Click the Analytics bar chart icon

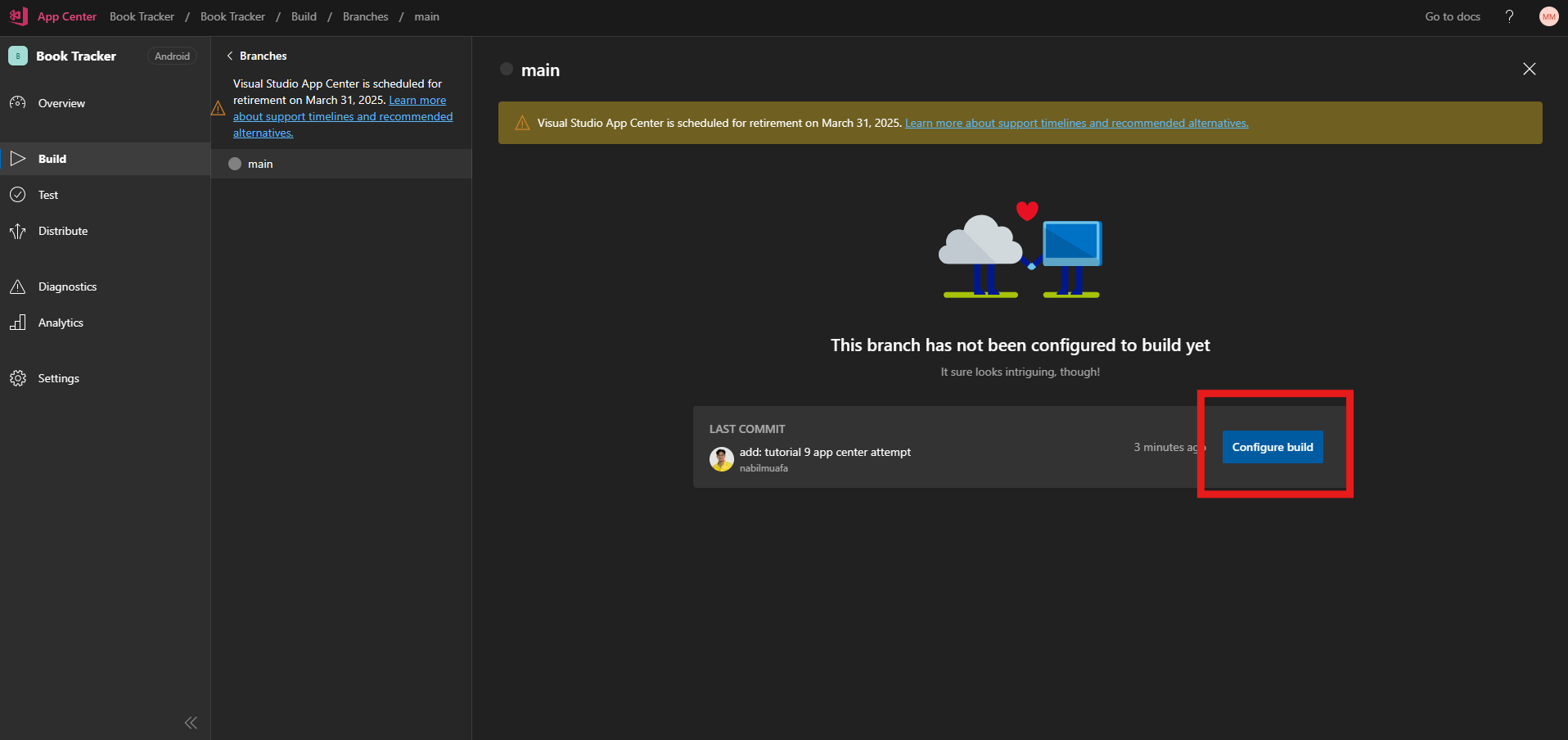click(x=18, y=323)
